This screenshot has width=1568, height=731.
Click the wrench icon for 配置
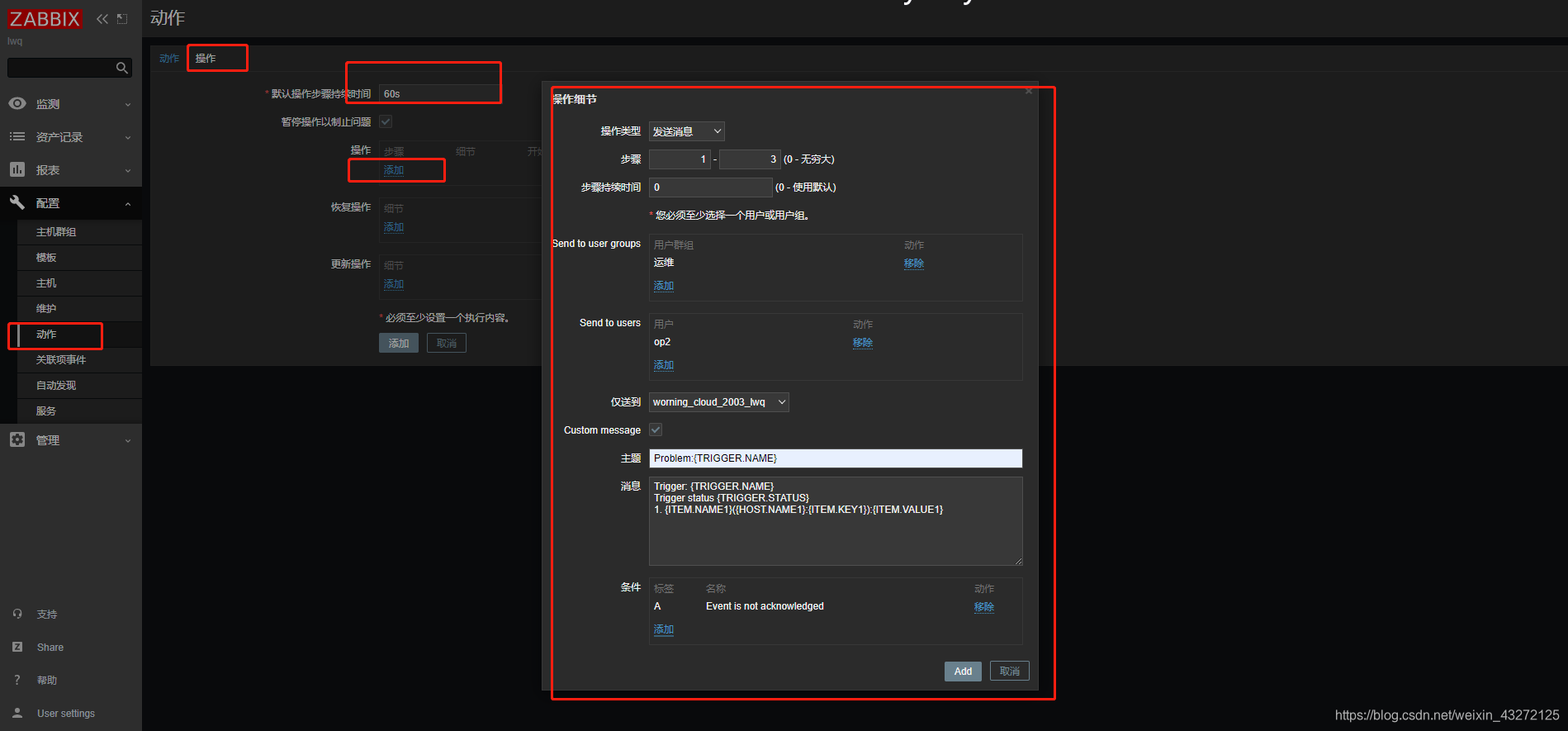(17, 202)
